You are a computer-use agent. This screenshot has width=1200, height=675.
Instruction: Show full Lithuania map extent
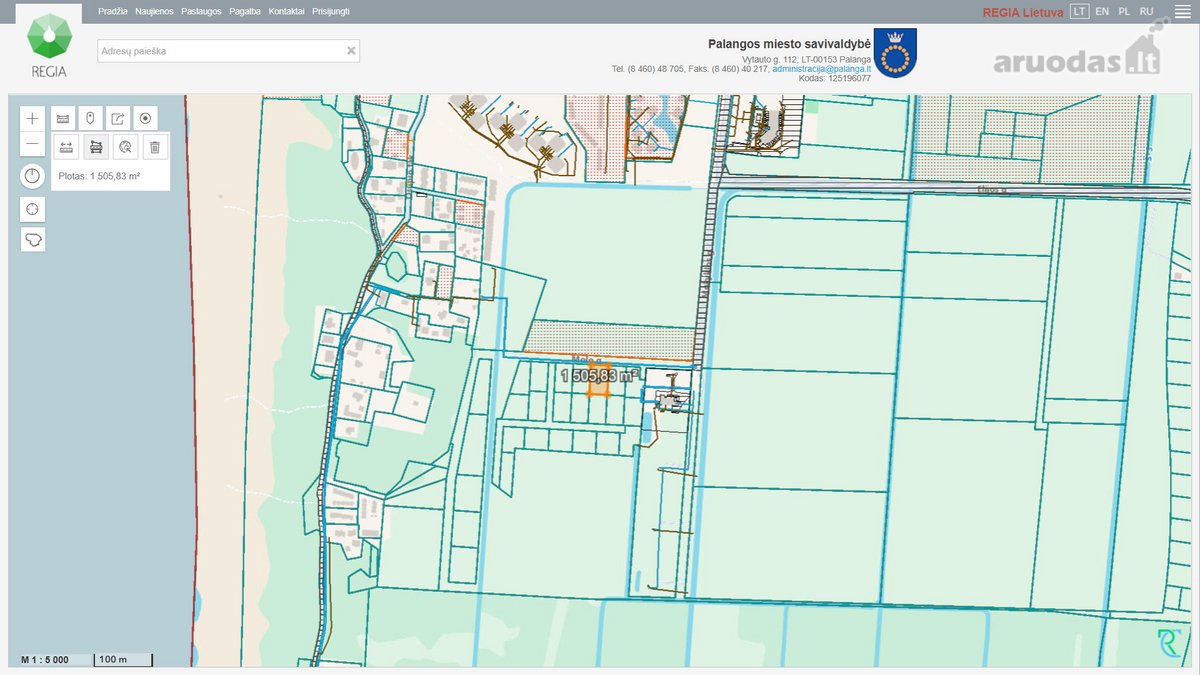[33, 240]
